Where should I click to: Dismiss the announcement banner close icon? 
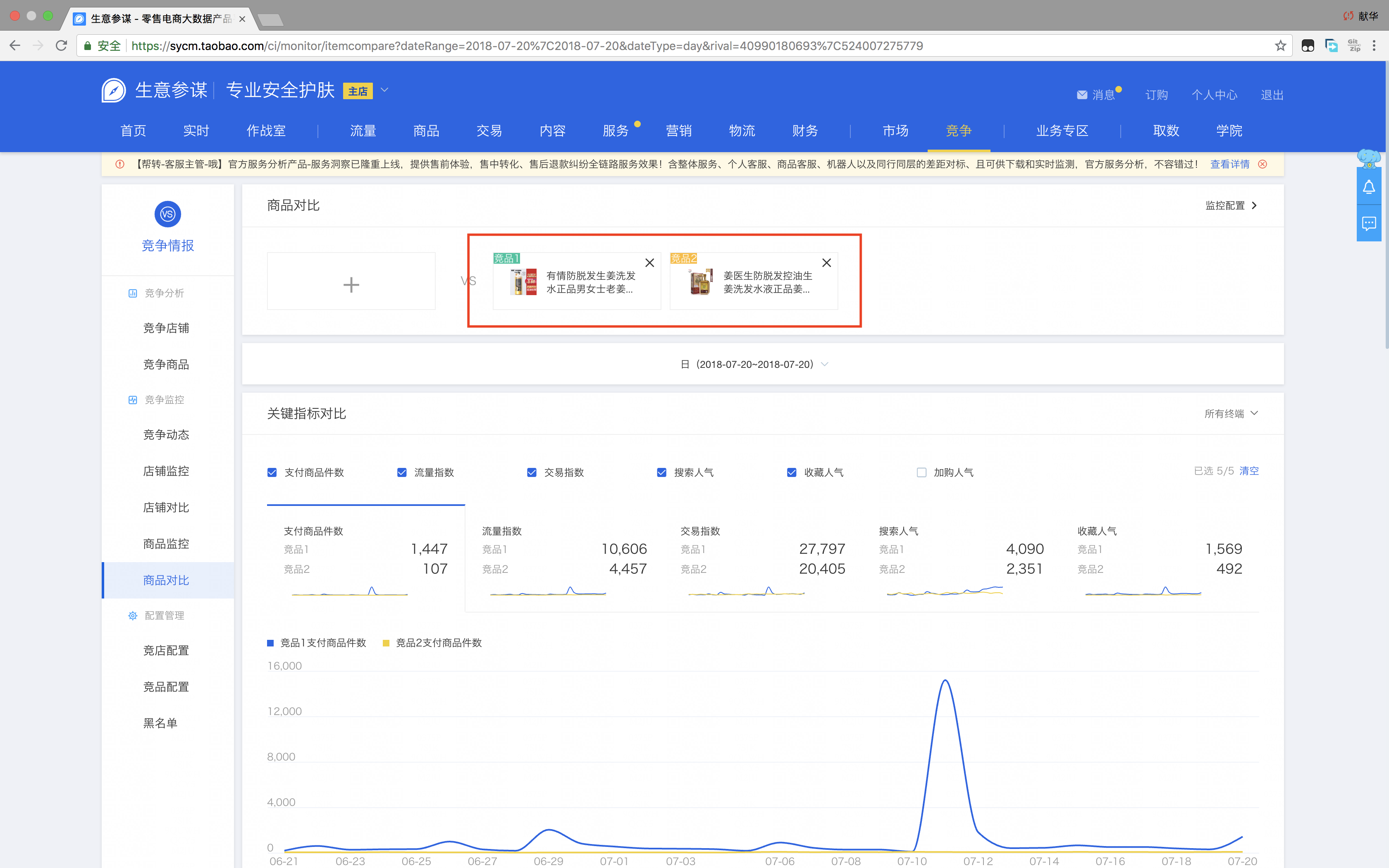click(x=1263, y=164)
